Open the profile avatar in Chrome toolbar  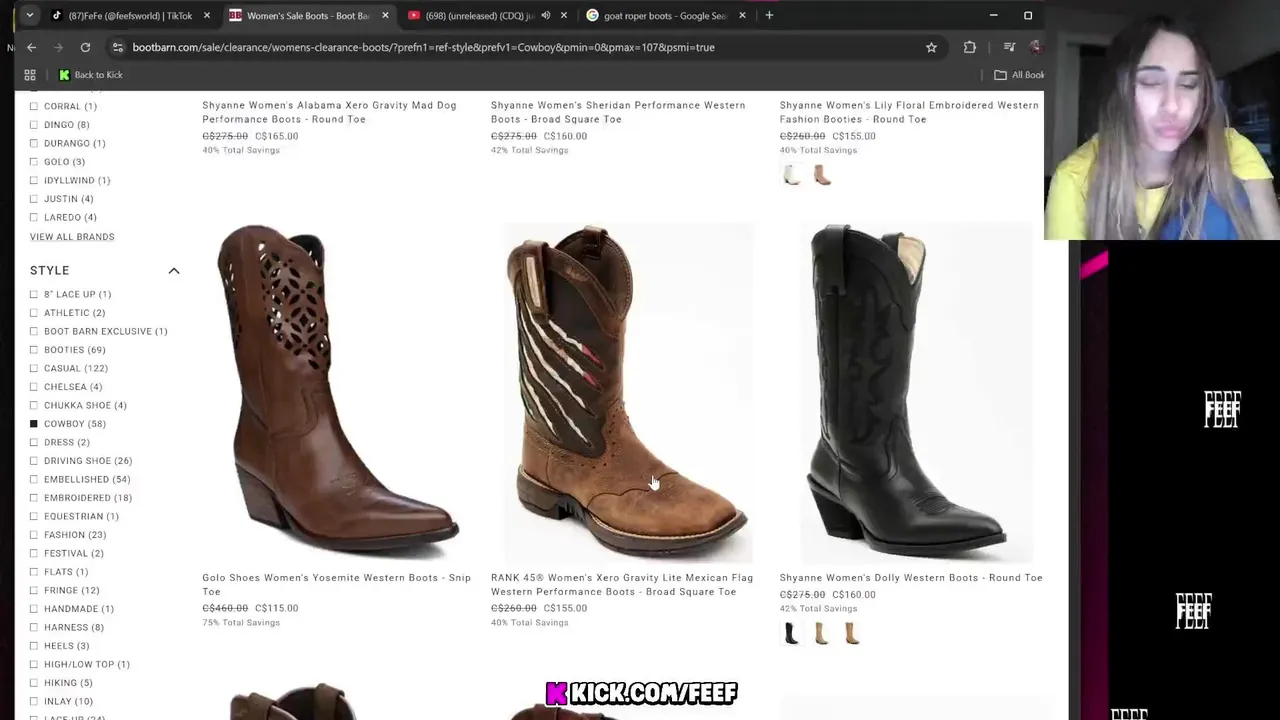pos(1035,47)
